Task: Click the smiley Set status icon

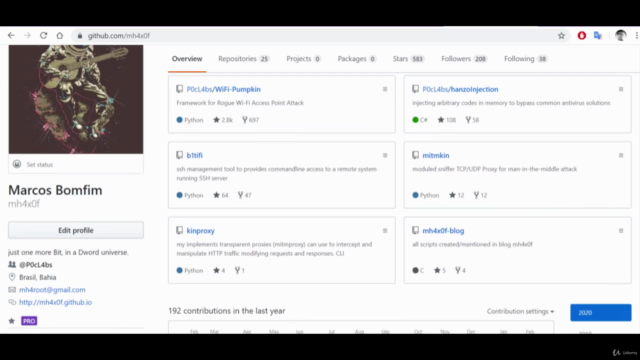Action: (17, 164)
